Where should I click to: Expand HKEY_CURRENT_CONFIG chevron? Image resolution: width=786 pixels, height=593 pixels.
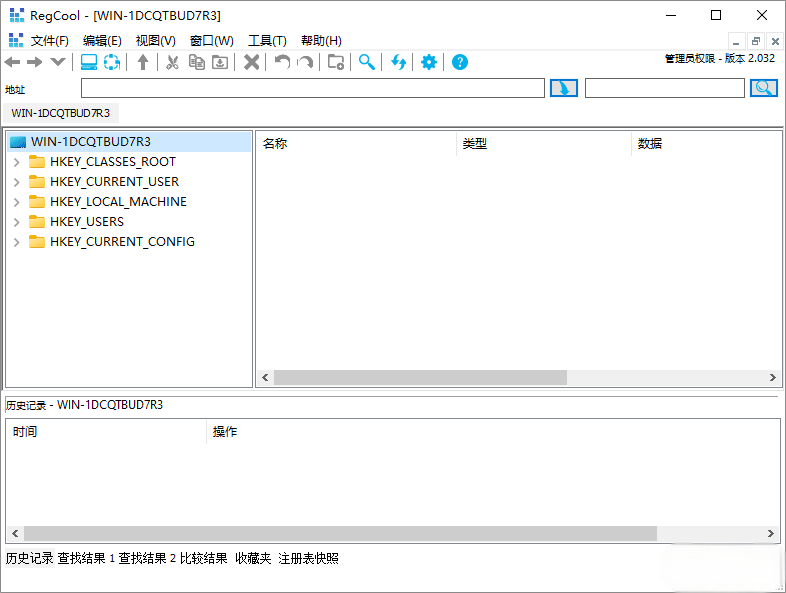pyautogui.click(x=17, y=242)
